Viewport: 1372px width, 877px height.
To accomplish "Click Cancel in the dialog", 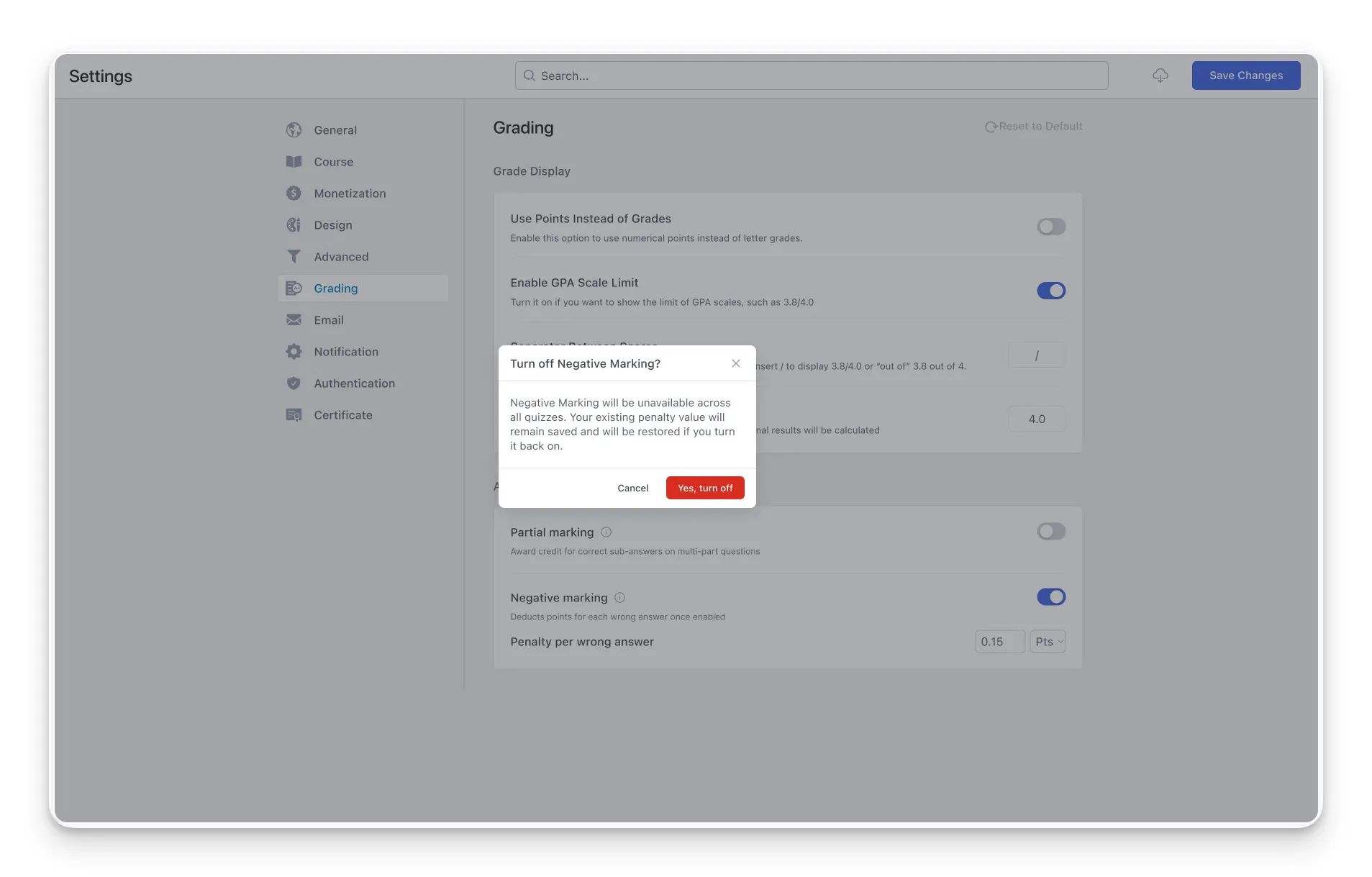I will (633, 488).
